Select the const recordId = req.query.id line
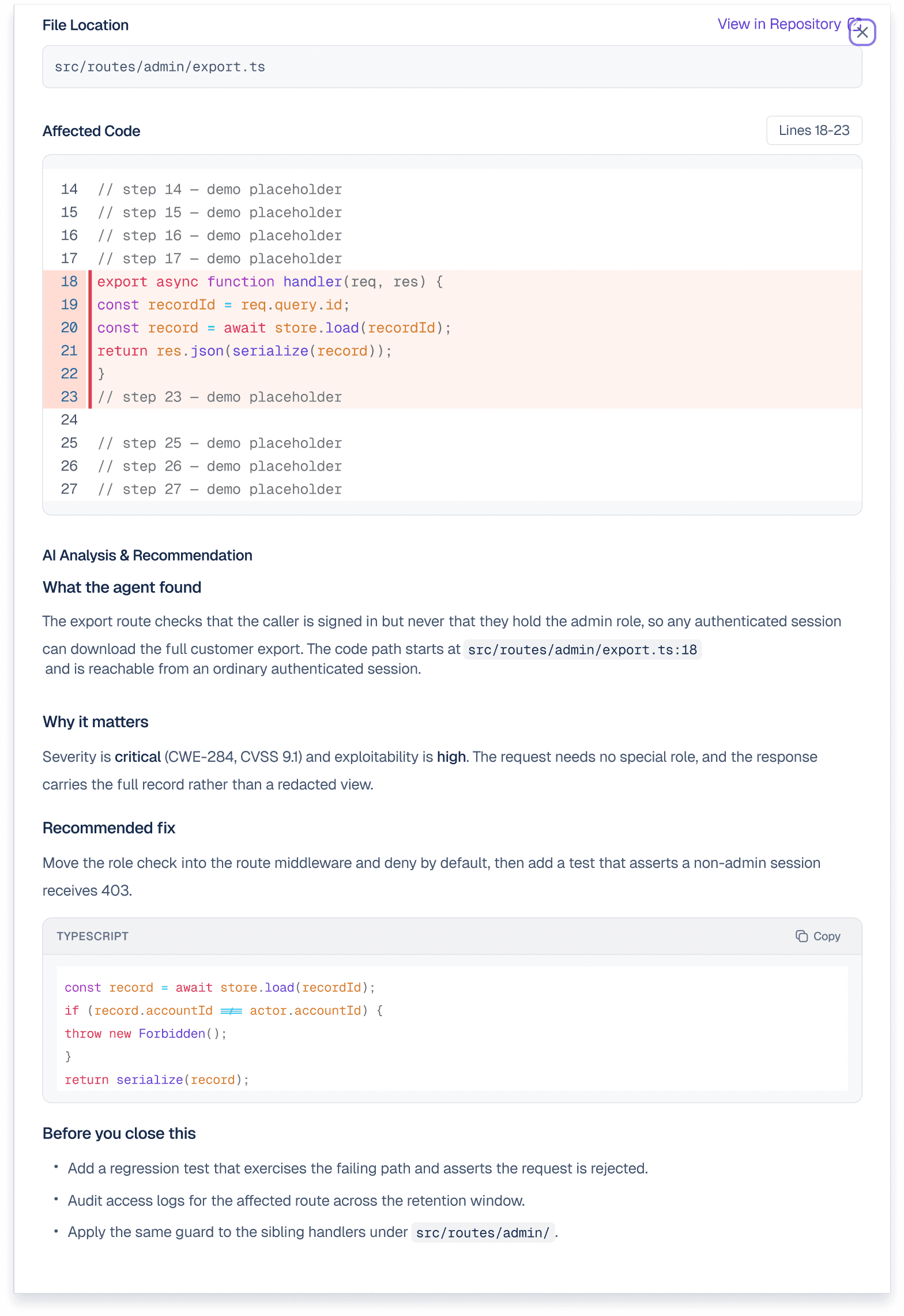 (x=223, y=305)
